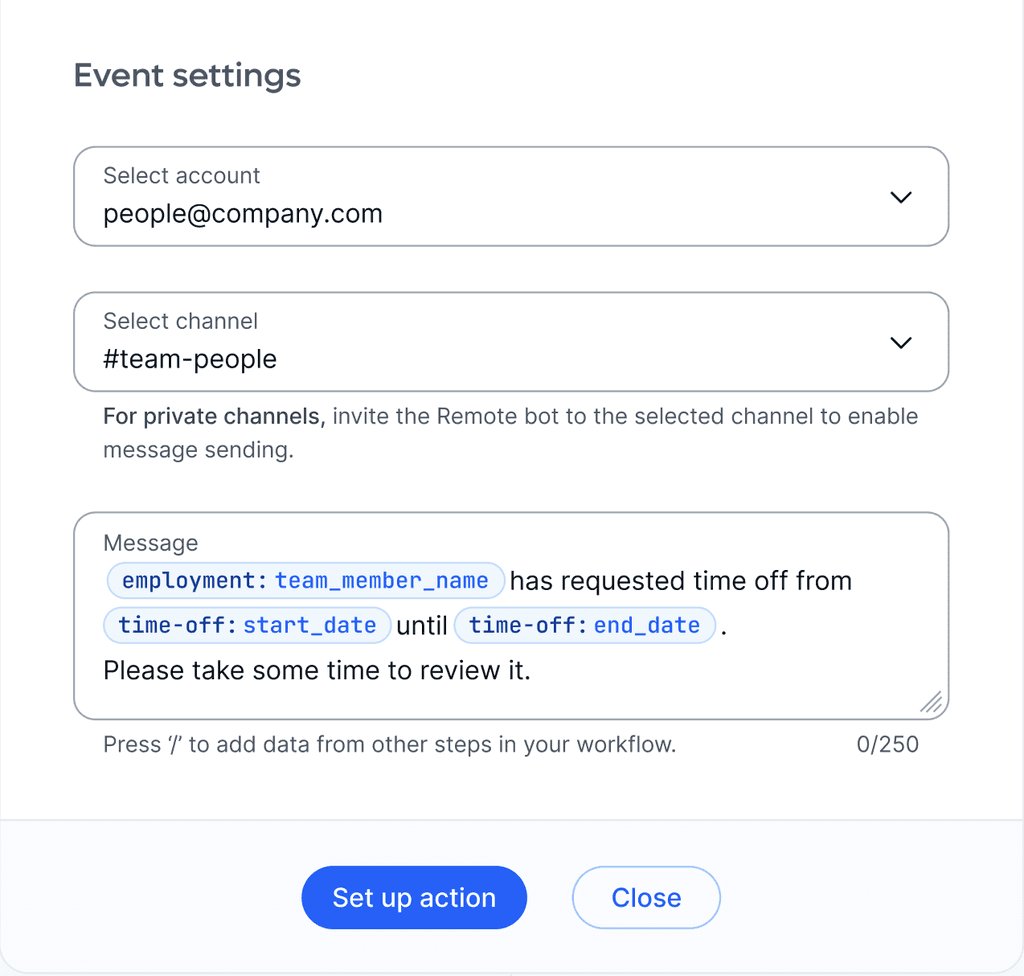1024x976 pixels.
Task: Select the time-off: end_date token
Action: pyautogui.click(x=584, y=625)
